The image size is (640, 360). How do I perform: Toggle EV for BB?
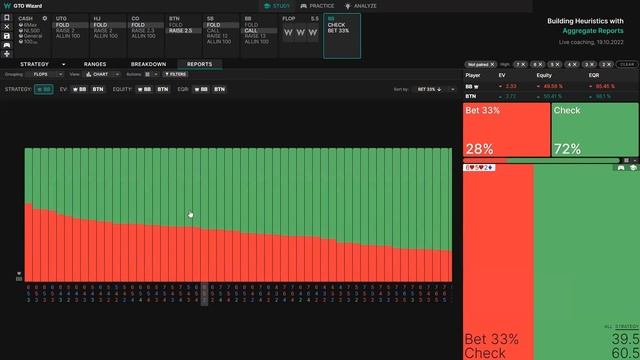(x=80, y=89)
